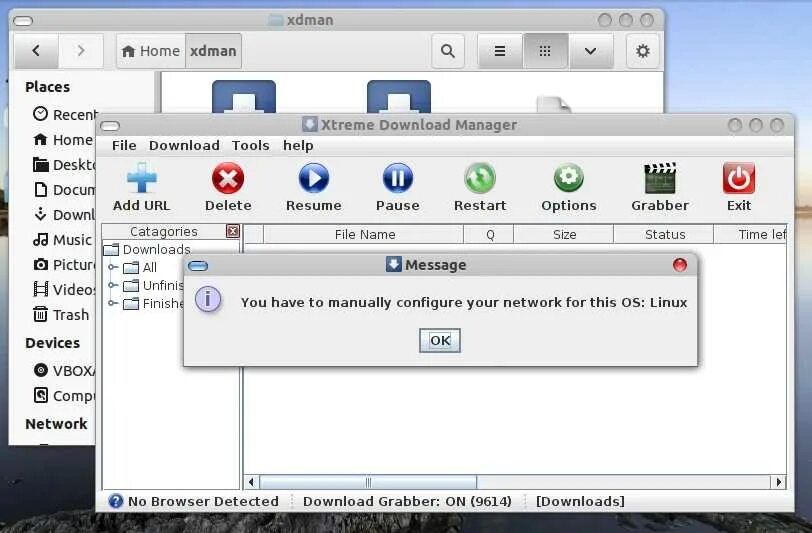Click the red Exit power icon
Screen dimensions: 812x533
coord(739,178)
